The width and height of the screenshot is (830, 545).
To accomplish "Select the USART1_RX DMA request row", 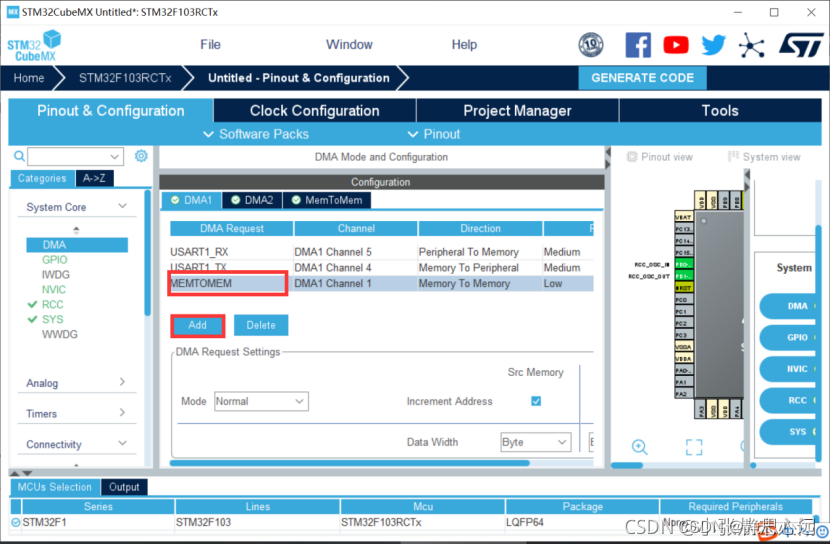I will 381,252.
